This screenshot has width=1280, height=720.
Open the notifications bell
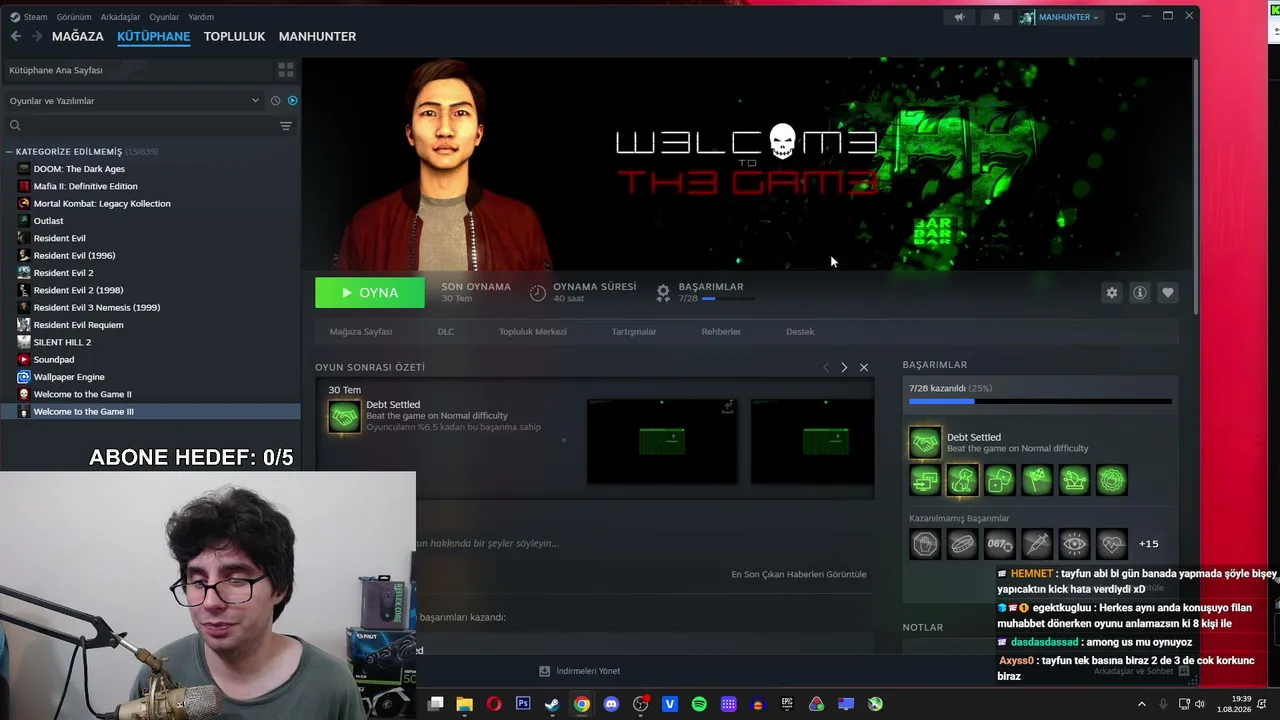[x=996, y=17]
